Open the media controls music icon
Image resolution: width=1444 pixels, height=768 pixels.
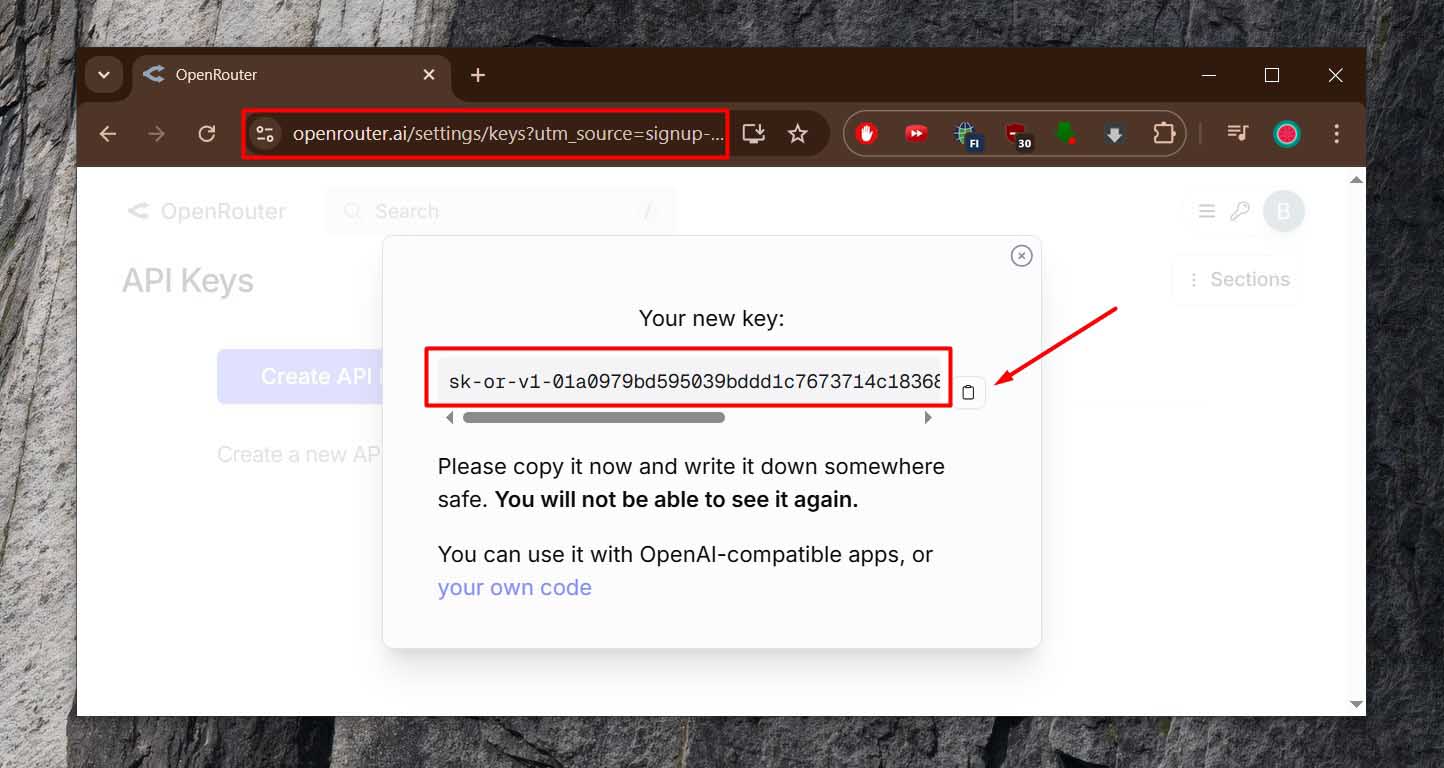1237,134
